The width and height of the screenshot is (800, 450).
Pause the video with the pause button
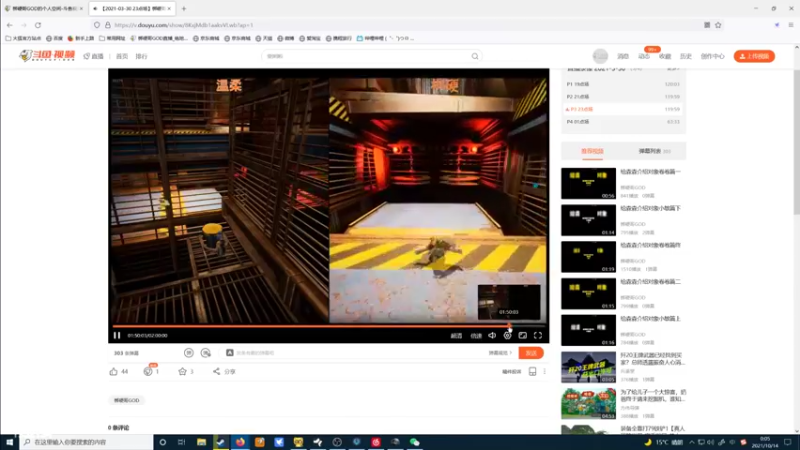click(x=117, y=335)
